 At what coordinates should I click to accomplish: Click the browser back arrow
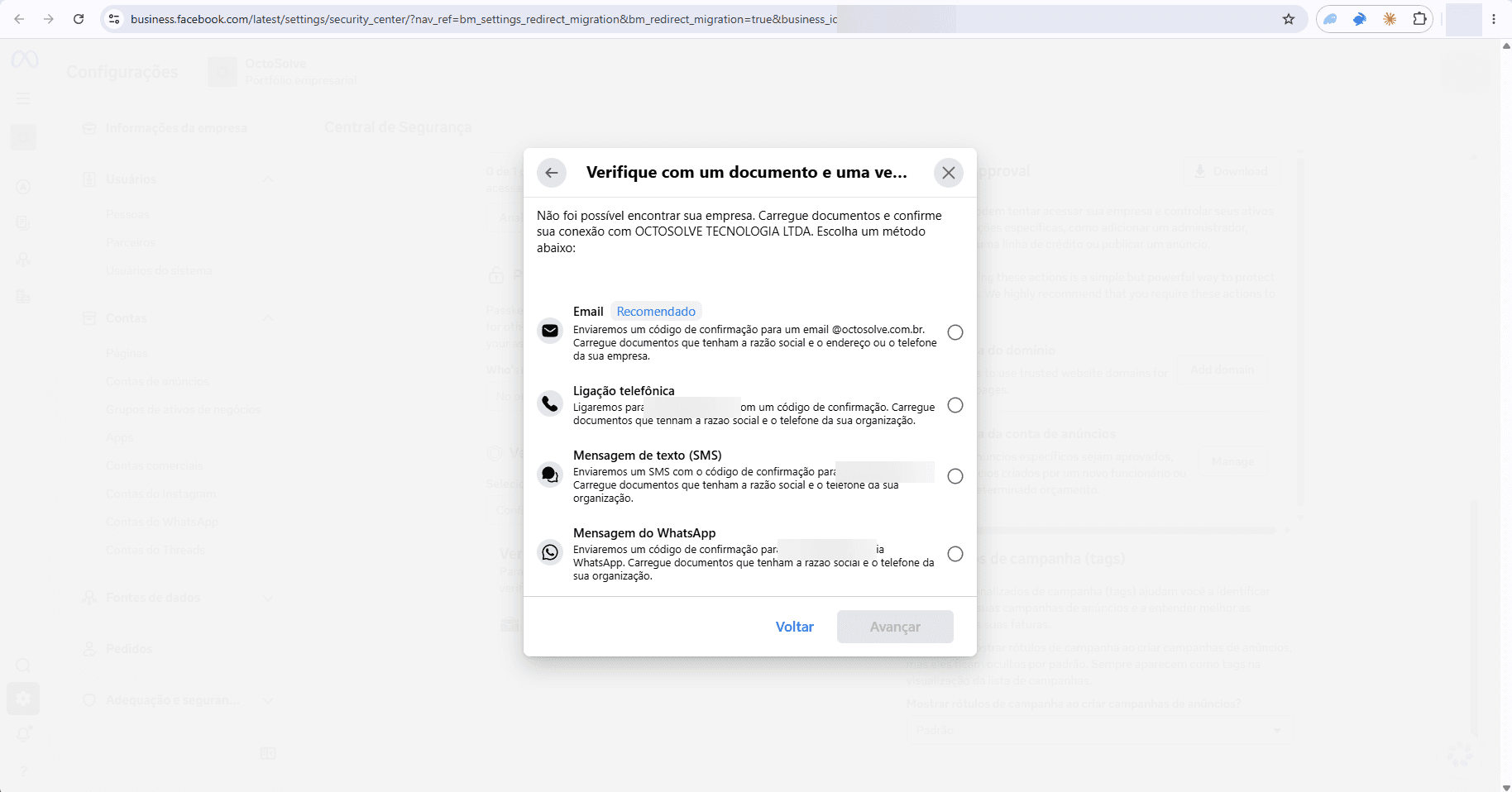(x=19, y=19)
